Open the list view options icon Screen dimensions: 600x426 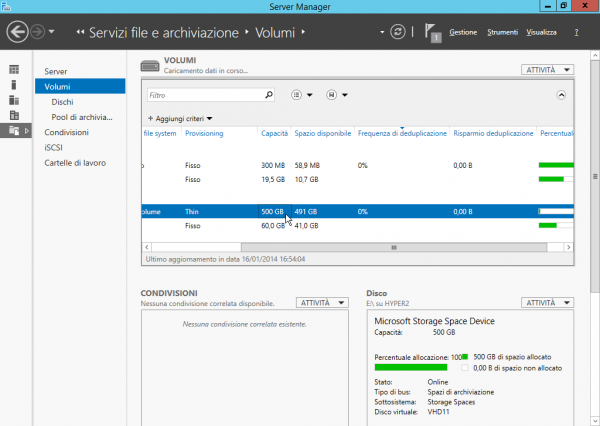tap(297, 95)
